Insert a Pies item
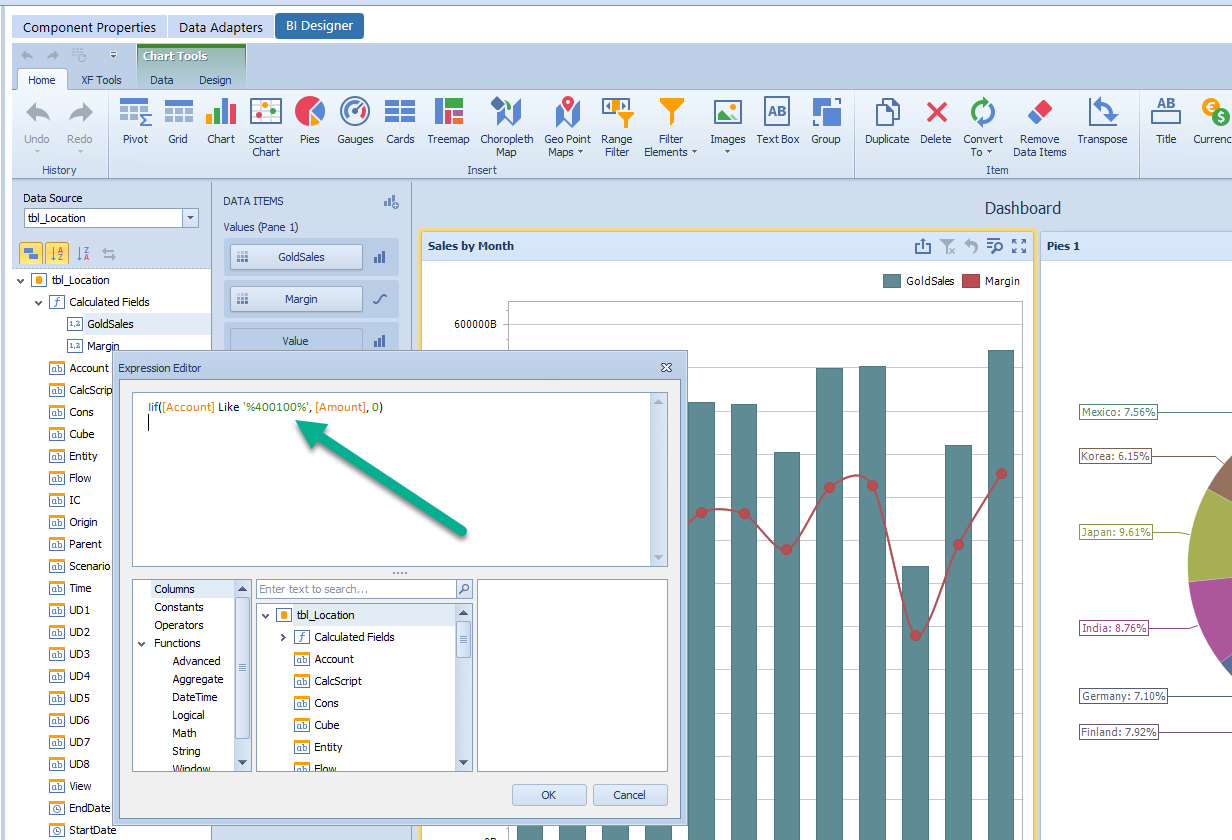Viewport: 1232px width, 840px height. coord(310,120)
